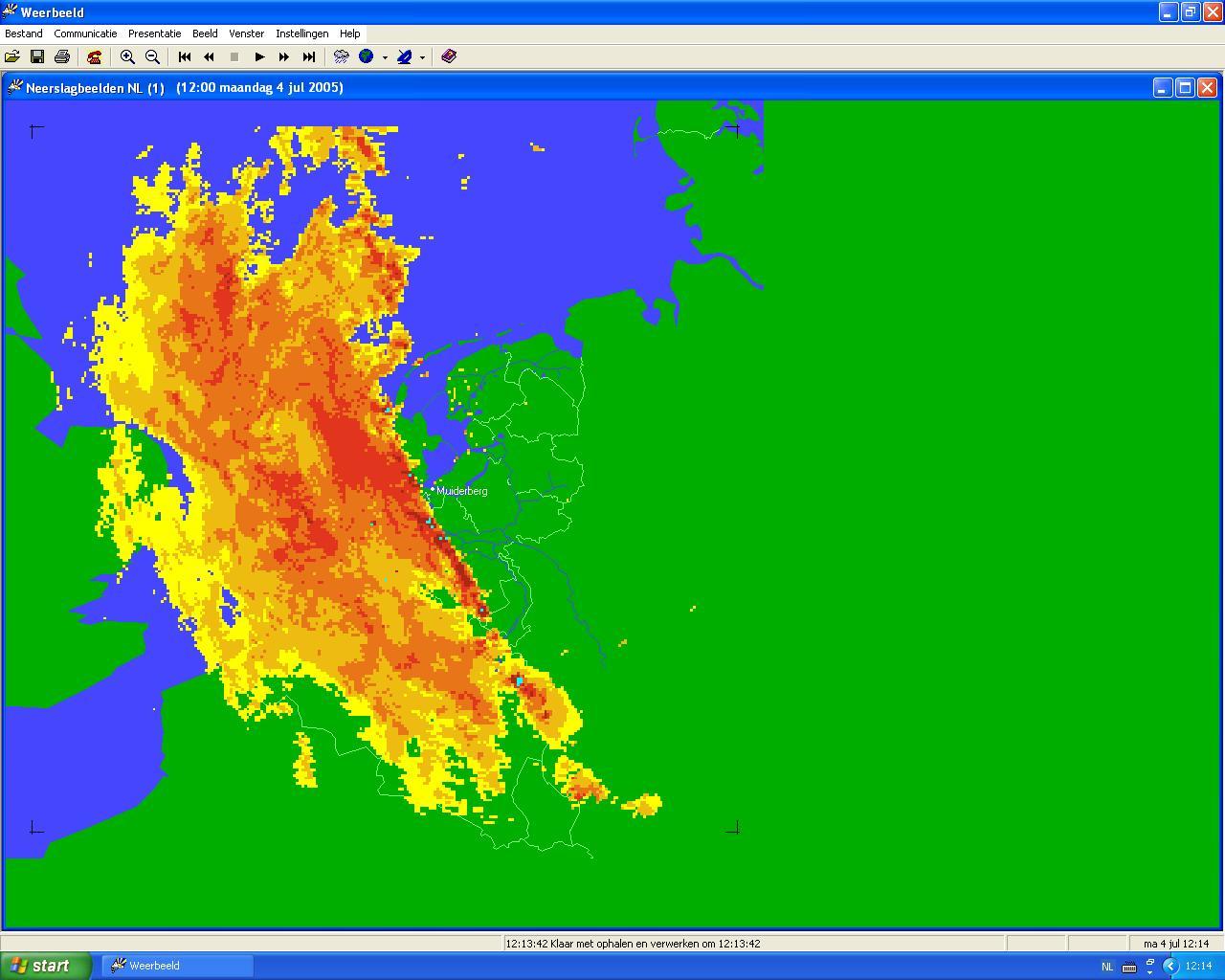Image resolution: width=1225 pixels, height=980 pixels.
Task: Zoom in with the magnifier plus icon
Action: [x=127, y=57]
